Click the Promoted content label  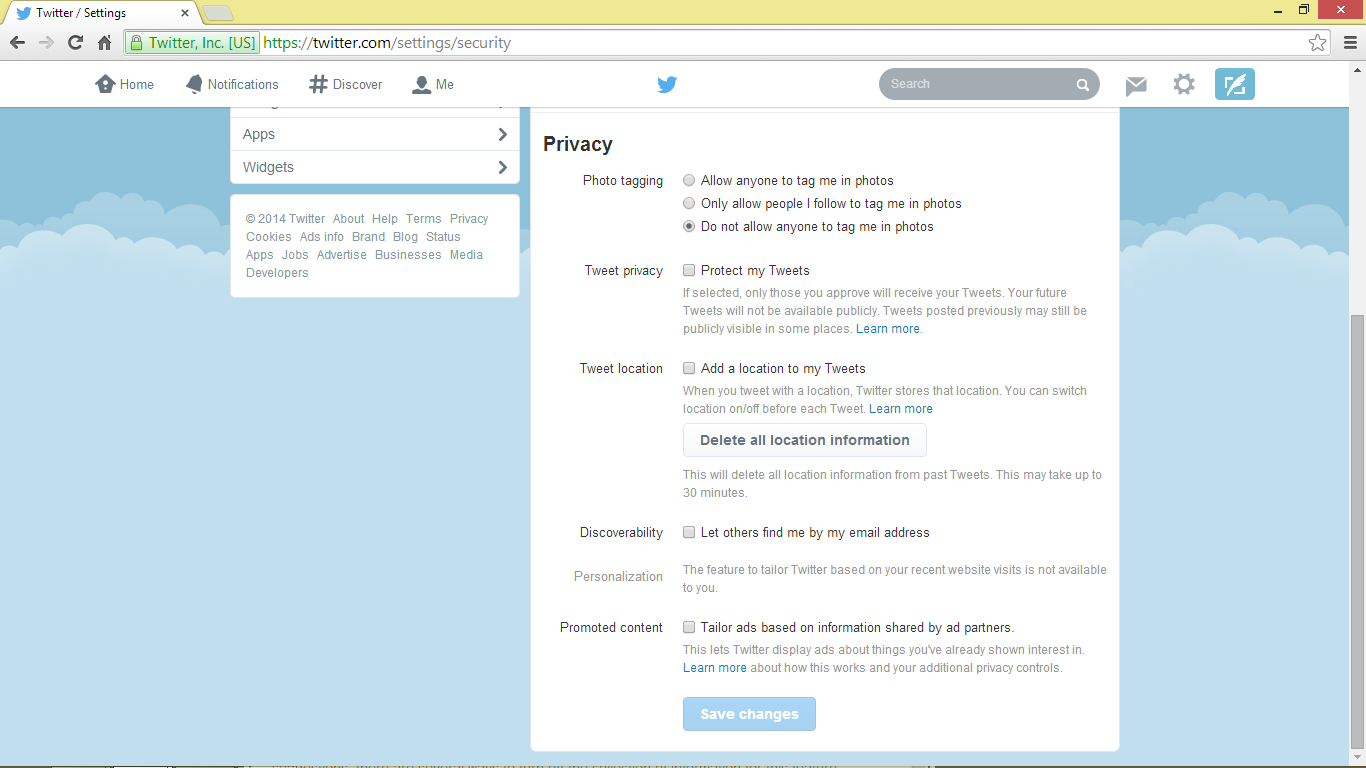(611, 628)
